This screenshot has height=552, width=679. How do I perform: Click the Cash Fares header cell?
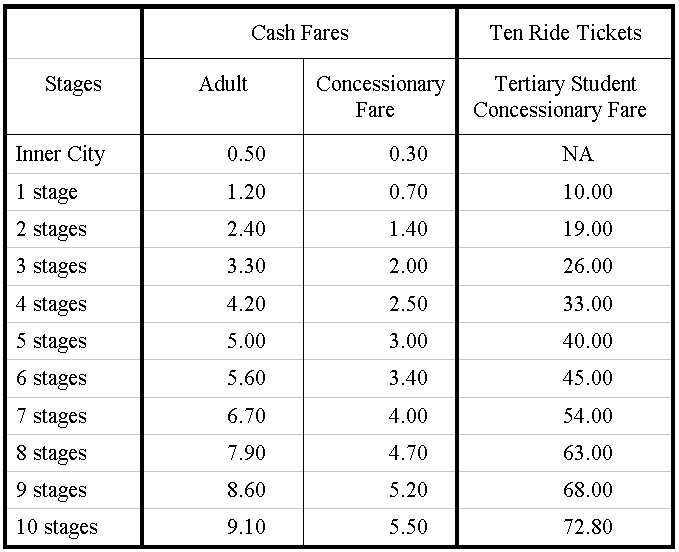(300, 33)
